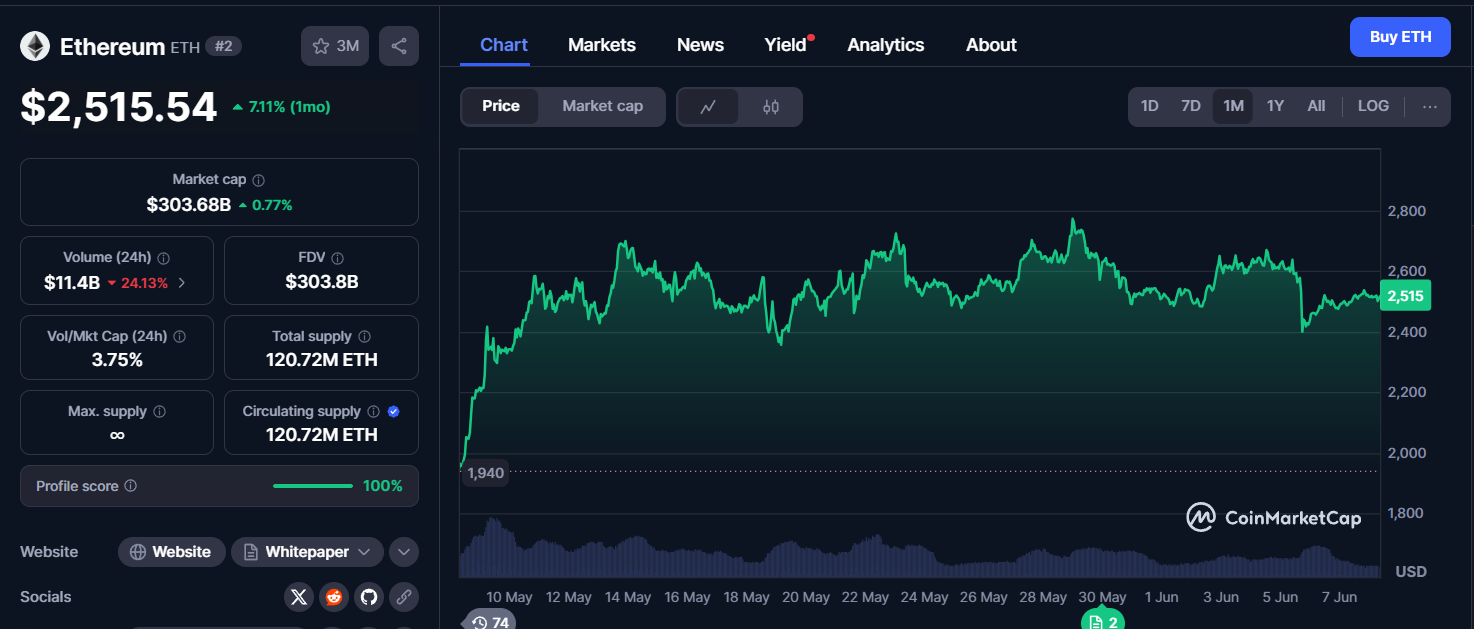Switch to line chart view icon
This screenshot has height=629, width=1474.
pos(708,107)
